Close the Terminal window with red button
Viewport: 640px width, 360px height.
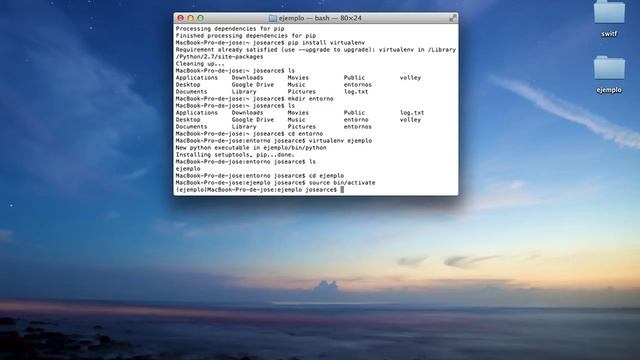(180, 18)
